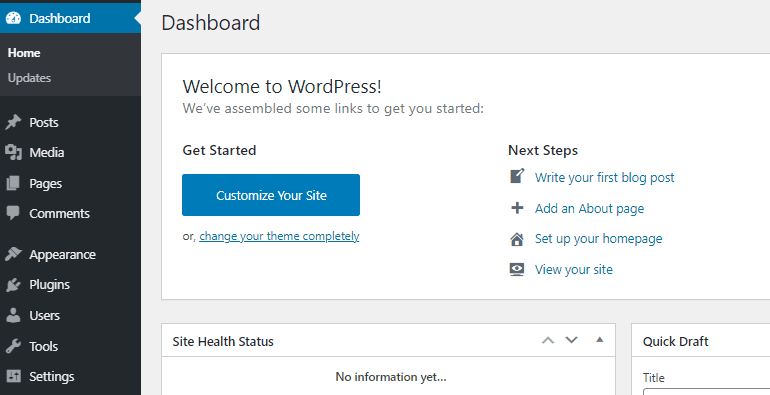Click the Add an About page link

coord(589,208)
